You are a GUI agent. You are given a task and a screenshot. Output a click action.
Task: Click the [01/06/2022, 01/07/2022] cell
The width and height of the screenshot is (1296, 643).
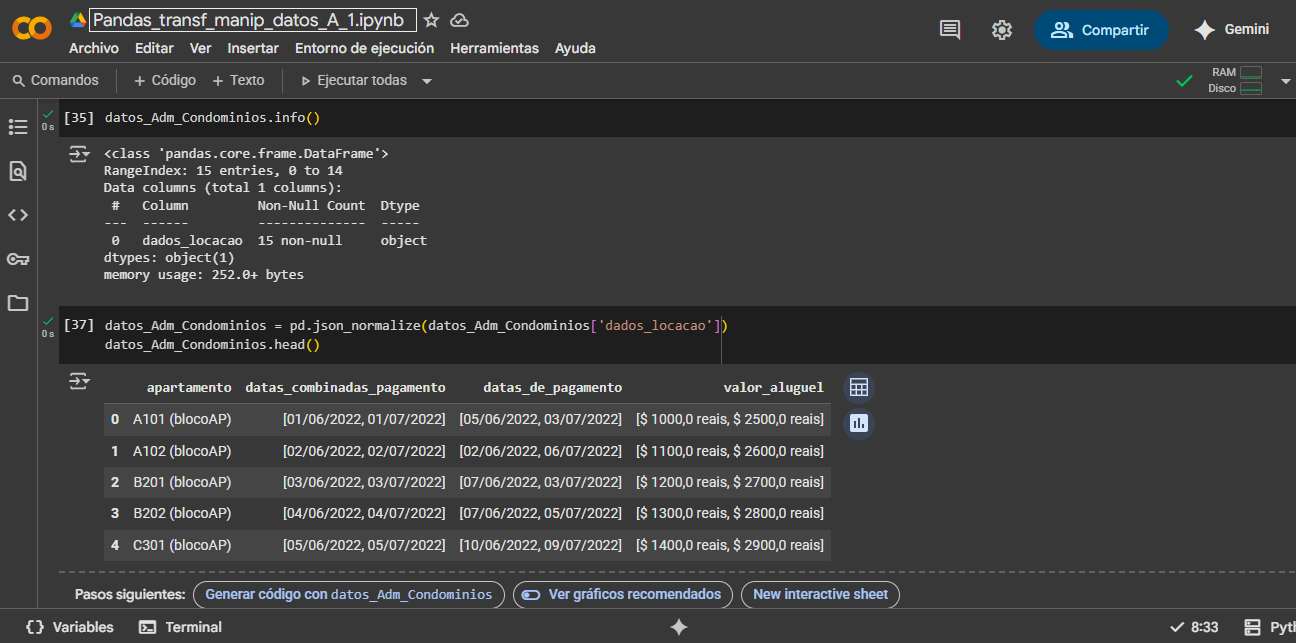click(364, 420)
